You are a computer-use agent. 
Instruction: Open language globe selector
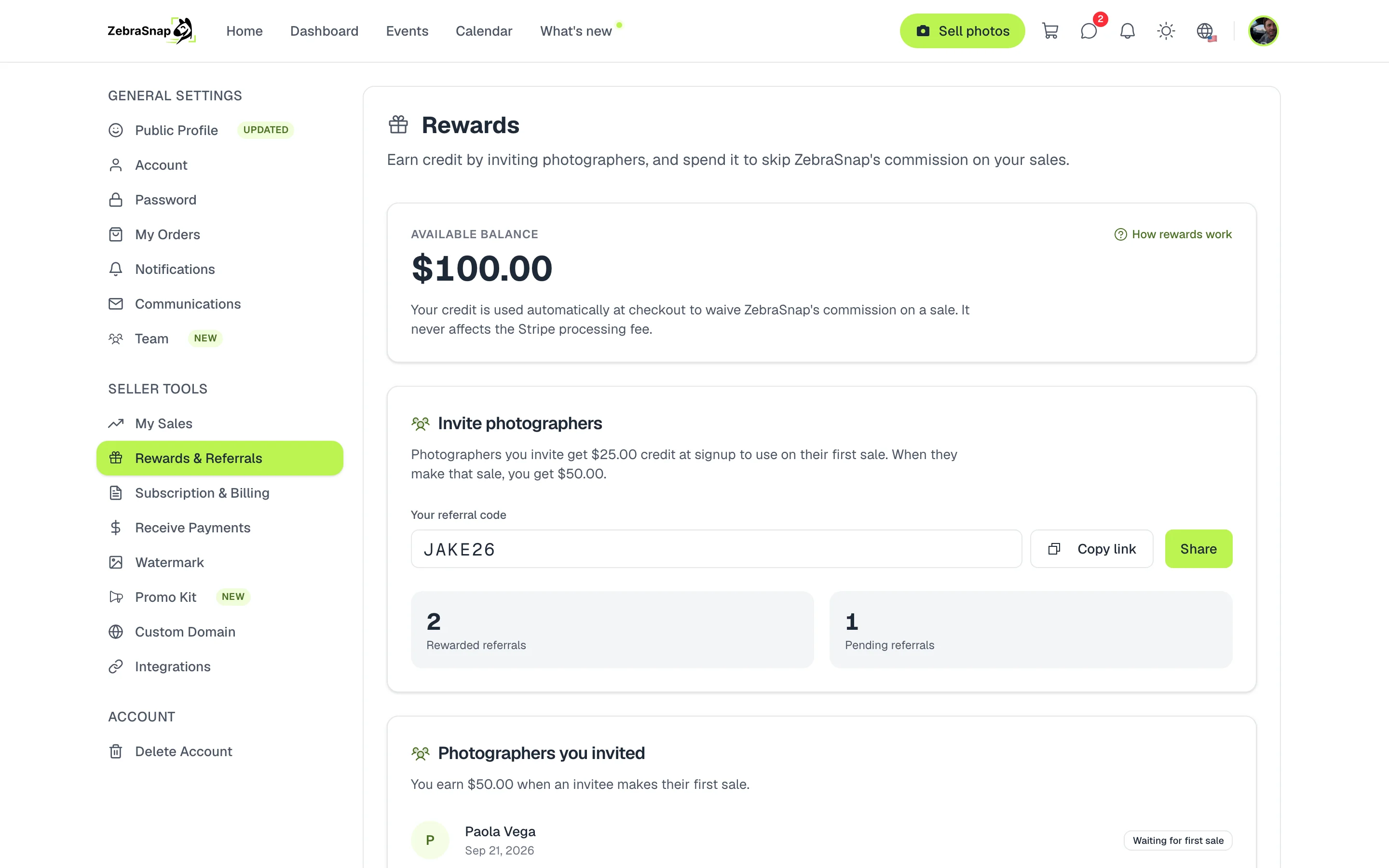1205,31
